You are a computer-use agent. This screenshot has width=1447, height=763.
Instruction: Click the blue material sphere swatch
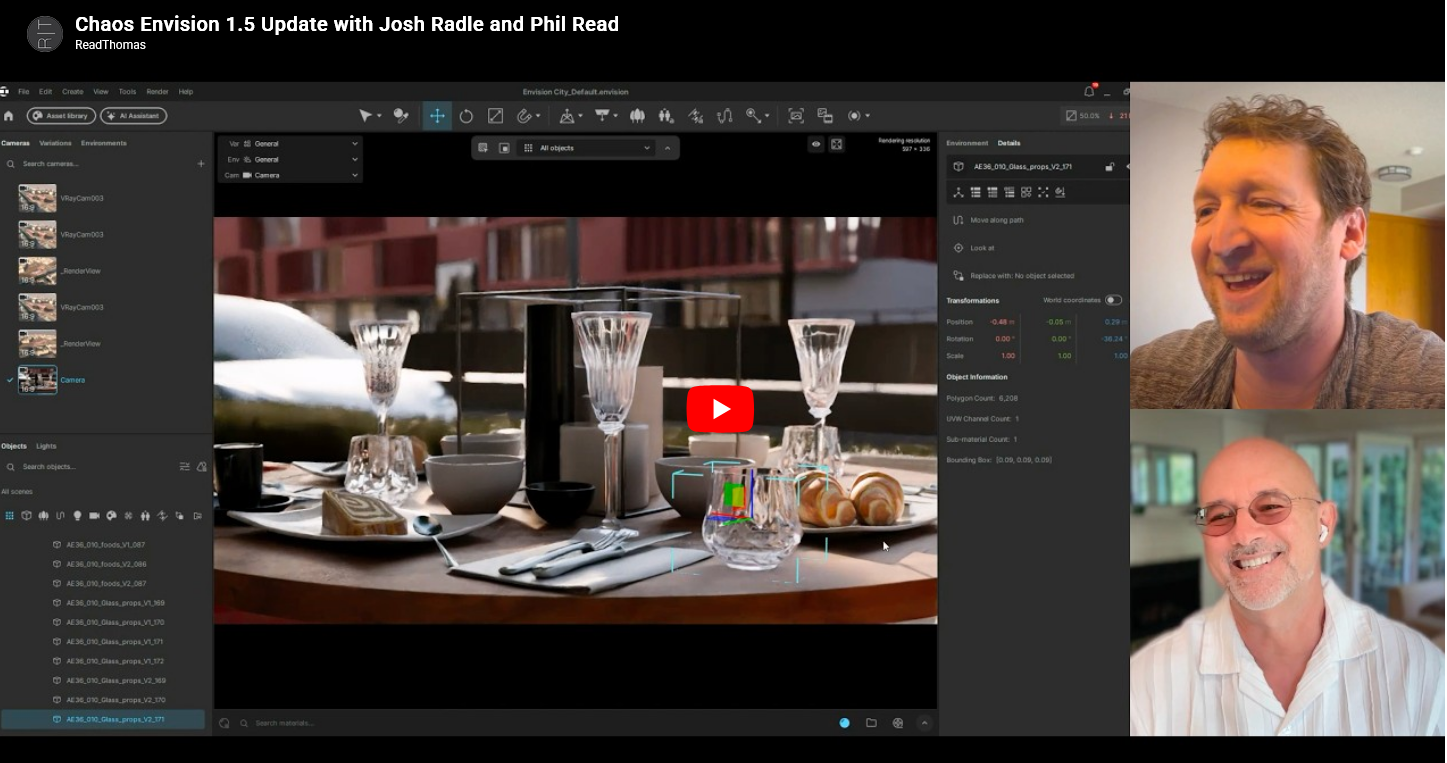coord(845,723)
